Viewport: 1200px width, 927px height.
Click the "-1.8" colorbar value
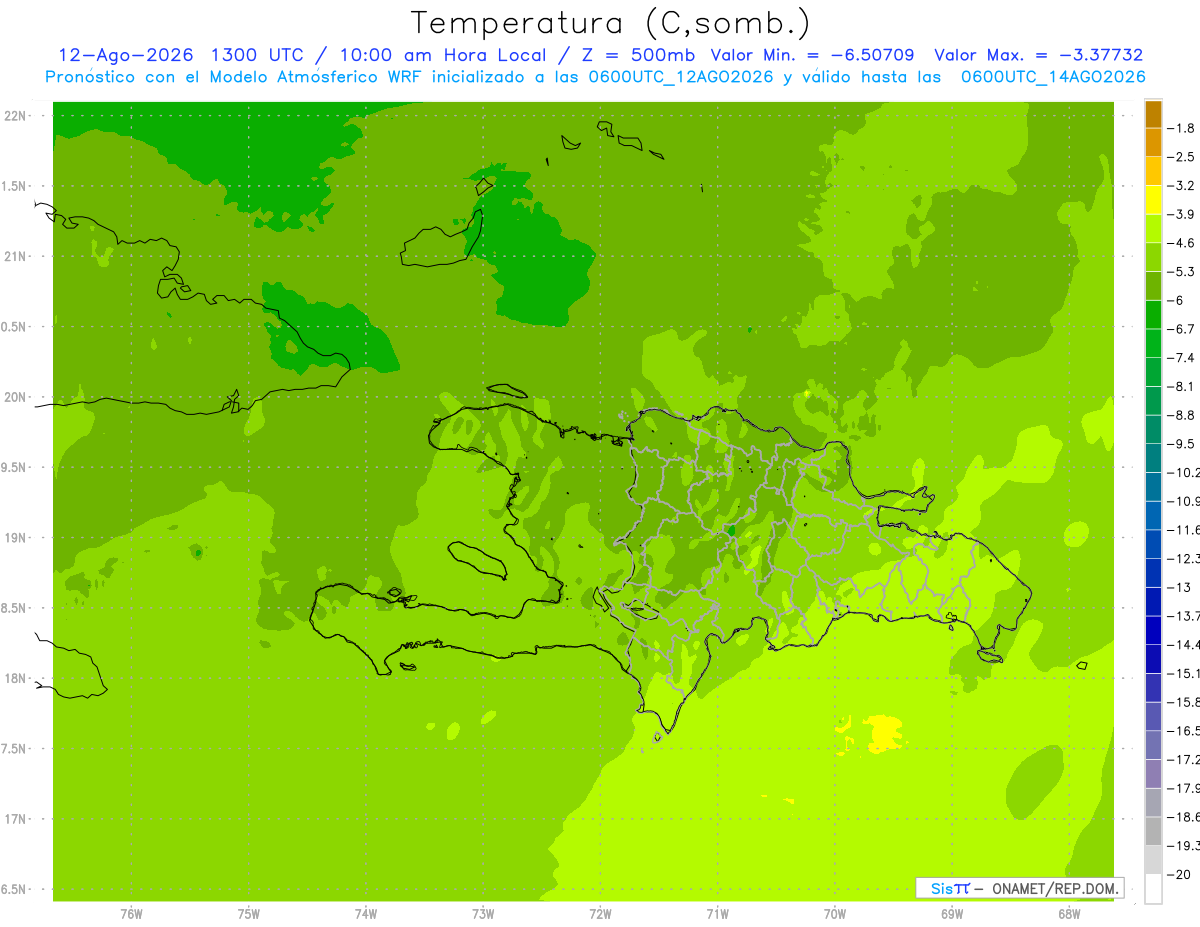[x=1182, y=128]
